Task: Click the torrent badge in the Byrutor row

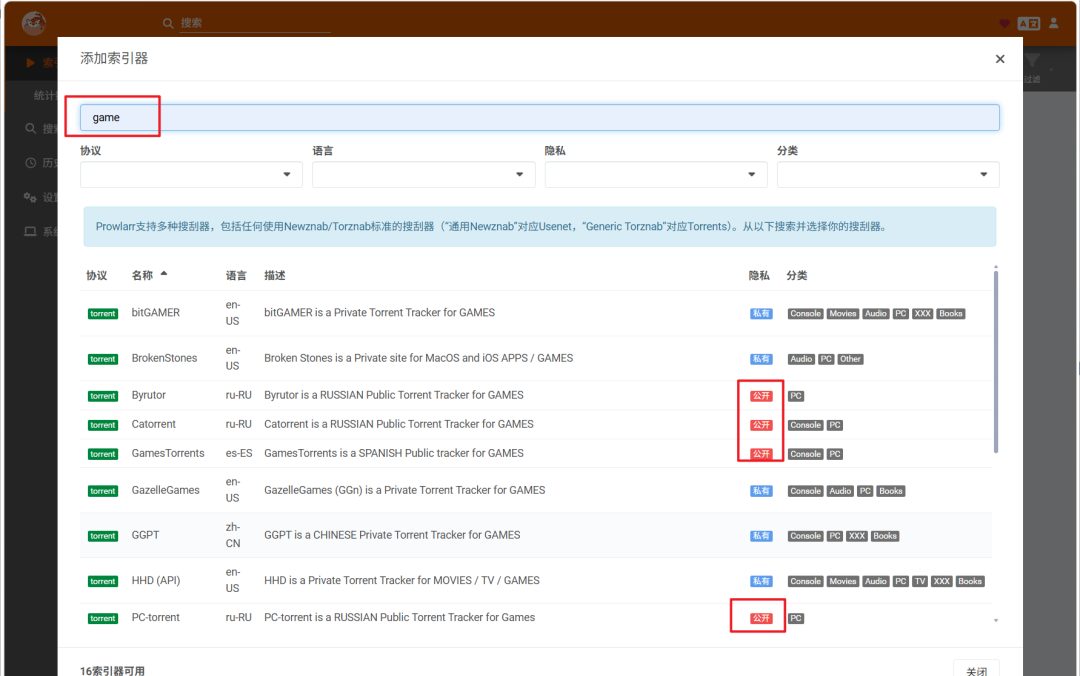Action: click(x=103, y=396)
